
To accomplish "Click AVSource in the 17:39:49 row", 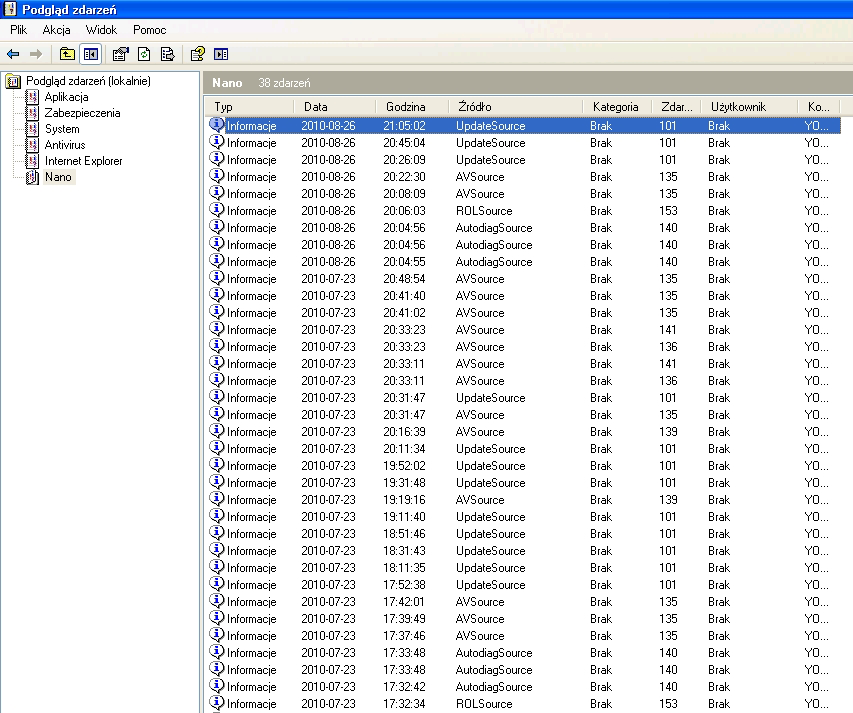I will click(x=480, y=618).
